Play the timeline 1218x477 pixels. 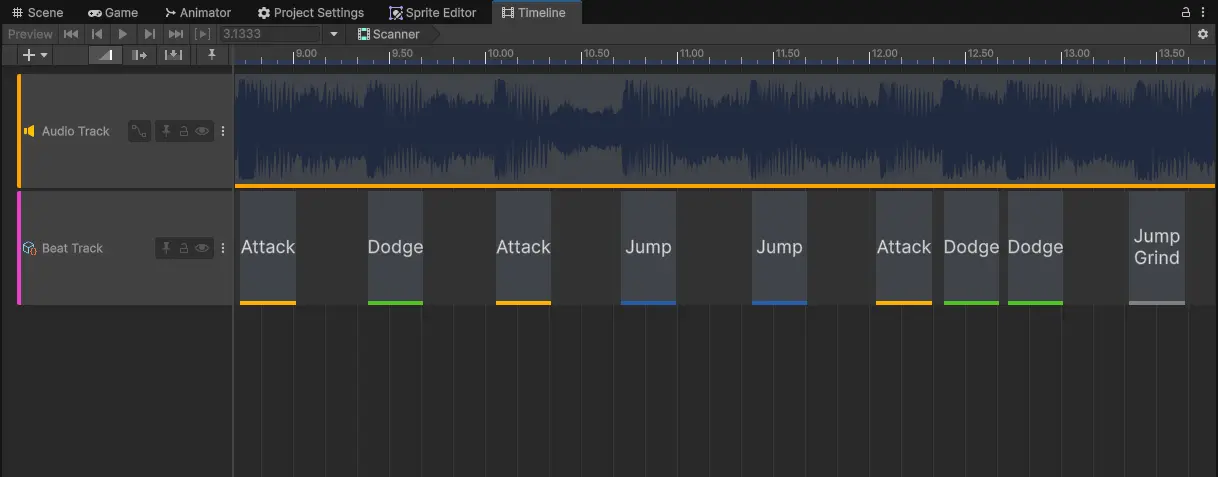pyautogui.click(x=123, y=34)
